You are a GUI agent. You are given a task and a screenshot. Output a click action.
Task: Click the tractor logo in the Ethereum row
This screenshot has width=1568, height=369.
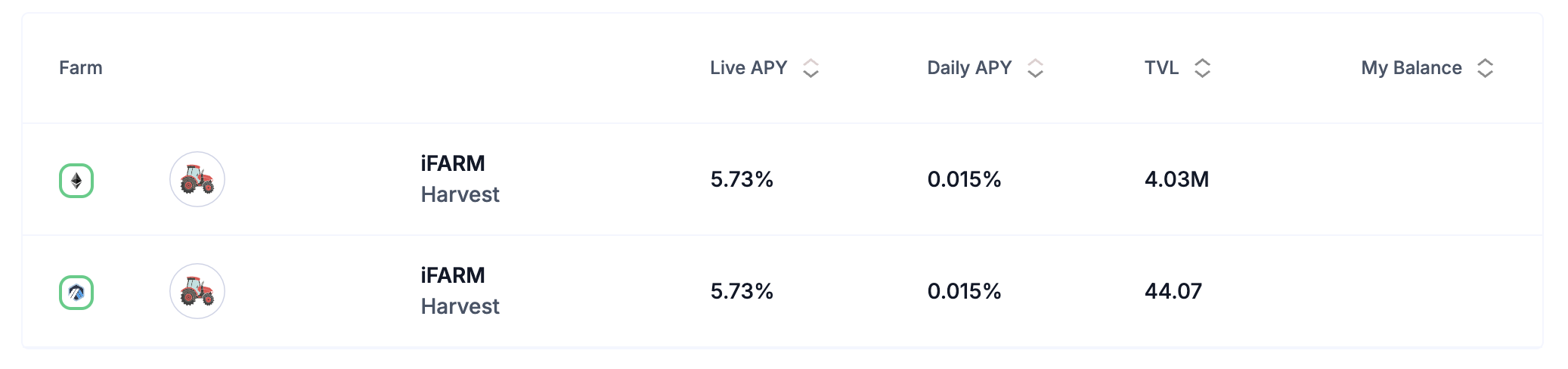(197, 179)
